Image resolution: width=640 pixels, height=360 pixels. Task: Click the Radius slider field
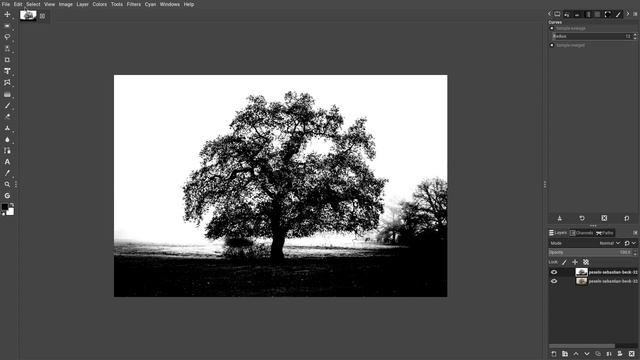pos(592,36)
